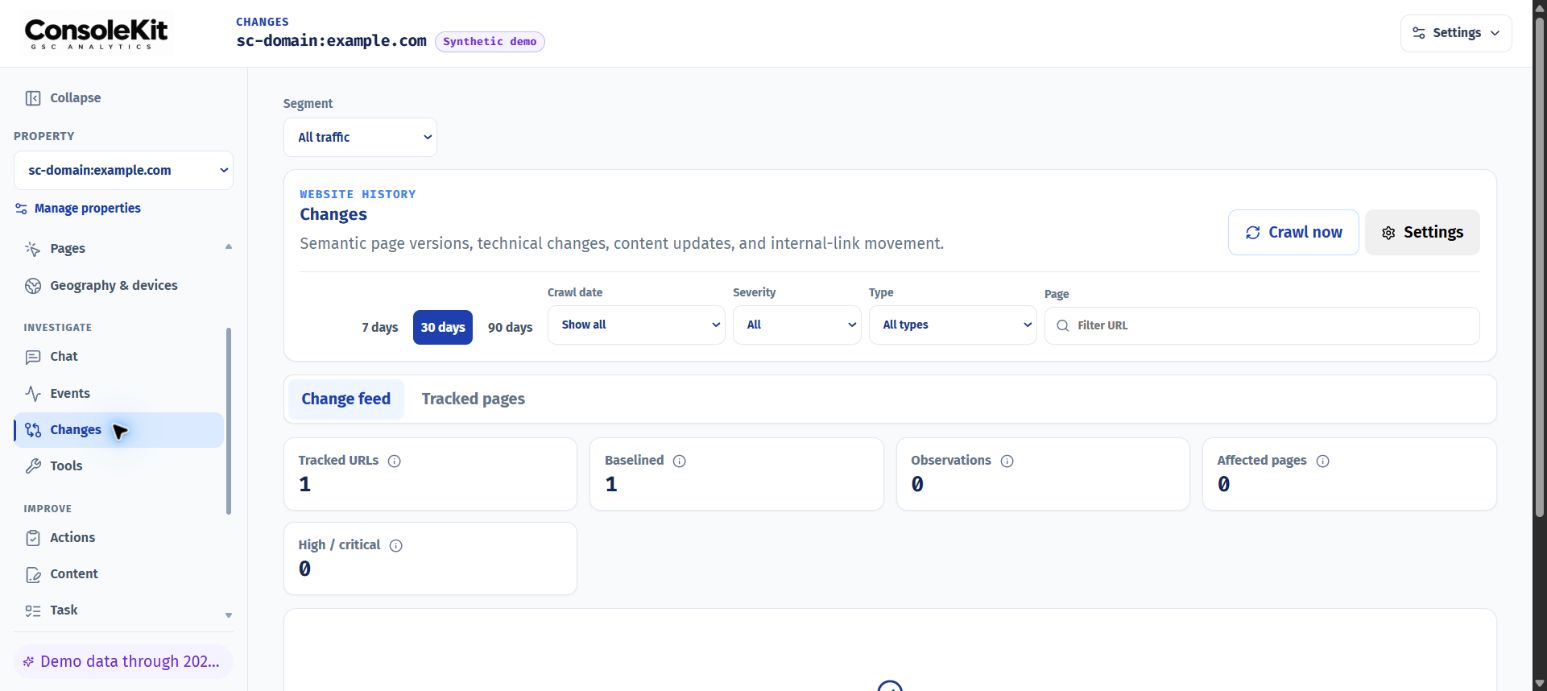Open the Type All types dropdown

953,325
